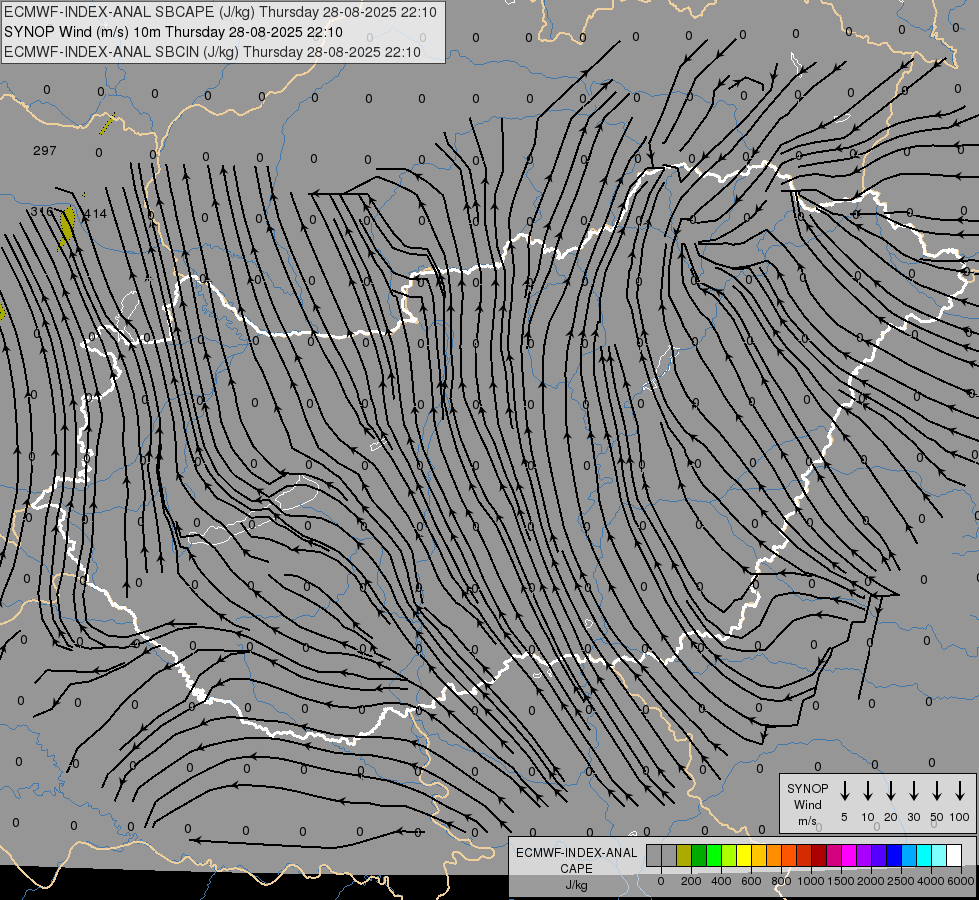
Task: Select the ECMWF-INDEX-ANAL label in CAPE legend
Action: coord(576,853)
